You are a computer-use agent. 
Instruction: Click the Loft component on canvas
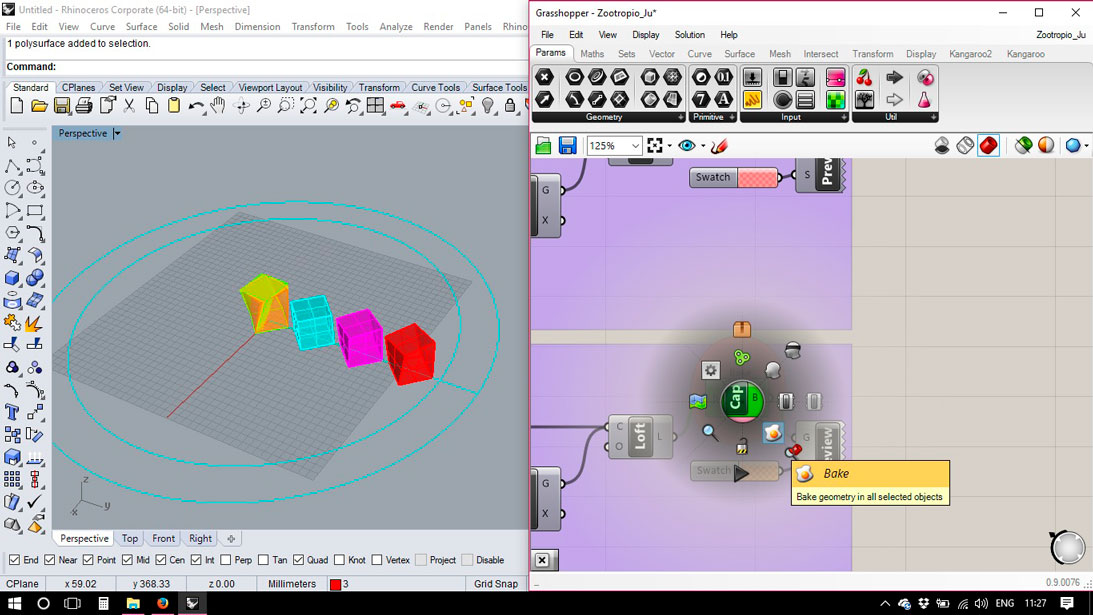click(x=640, y=436)
